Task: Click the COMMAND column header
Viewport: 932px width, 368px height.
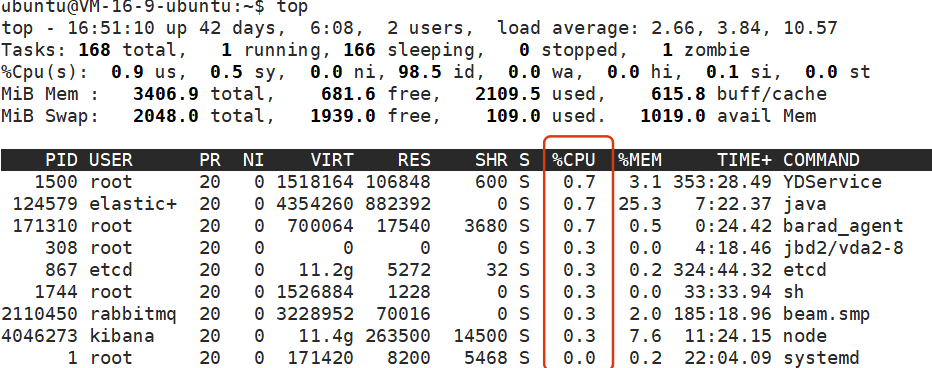Action: [821, 160]
